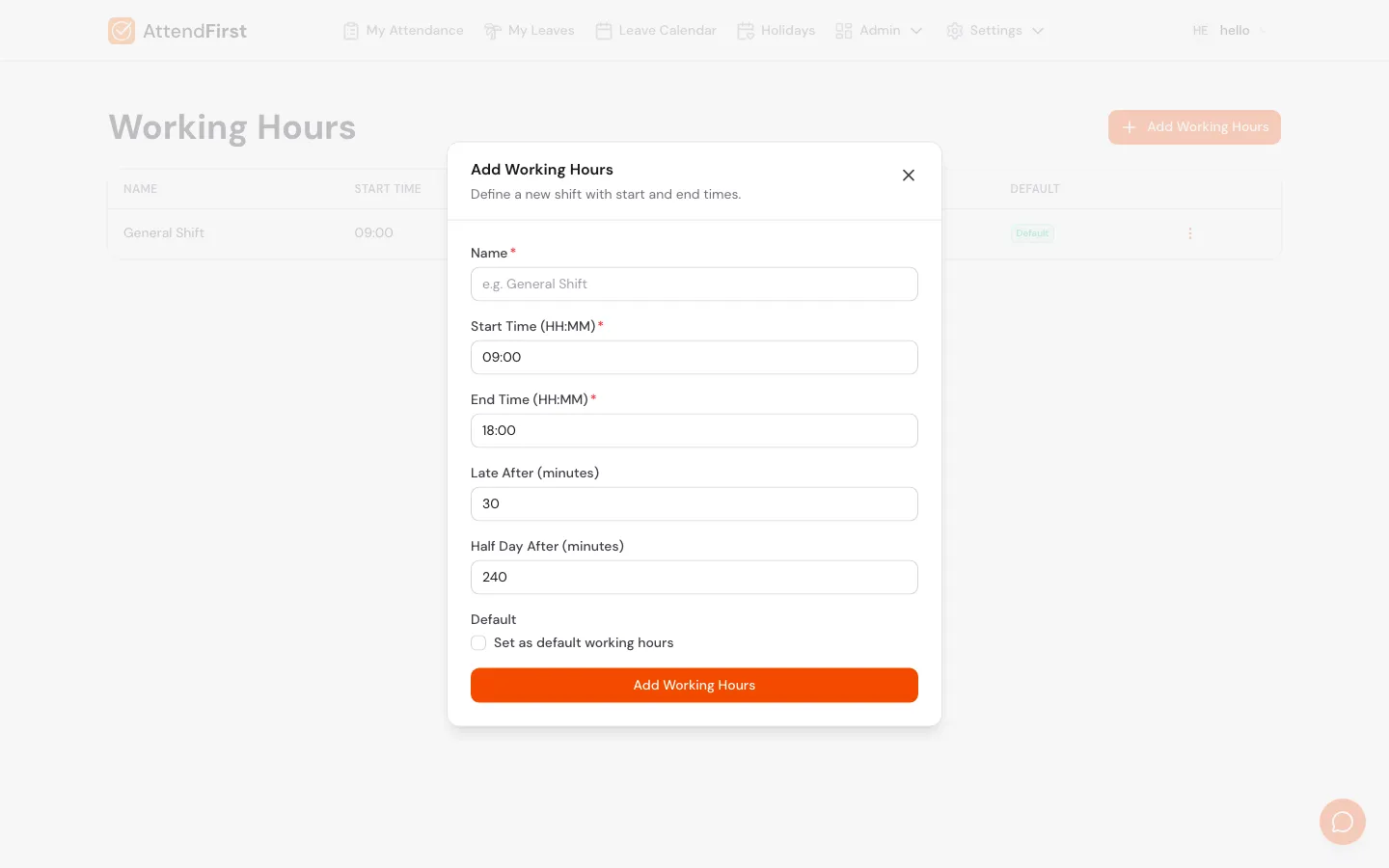
Task: Click the My Leaves icon
Action: [493, 30]
